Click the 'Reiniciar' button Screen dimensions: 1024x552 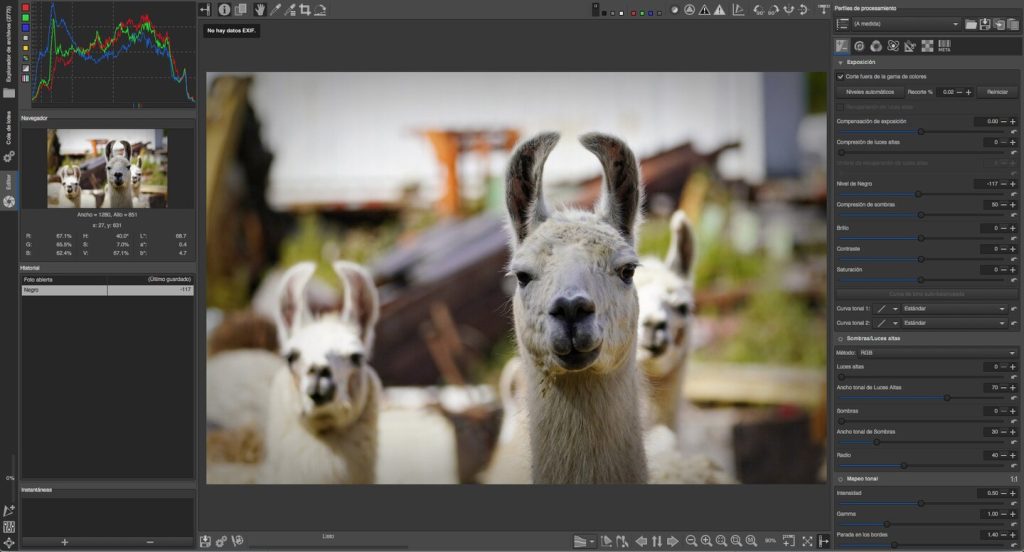click(997, 91)
